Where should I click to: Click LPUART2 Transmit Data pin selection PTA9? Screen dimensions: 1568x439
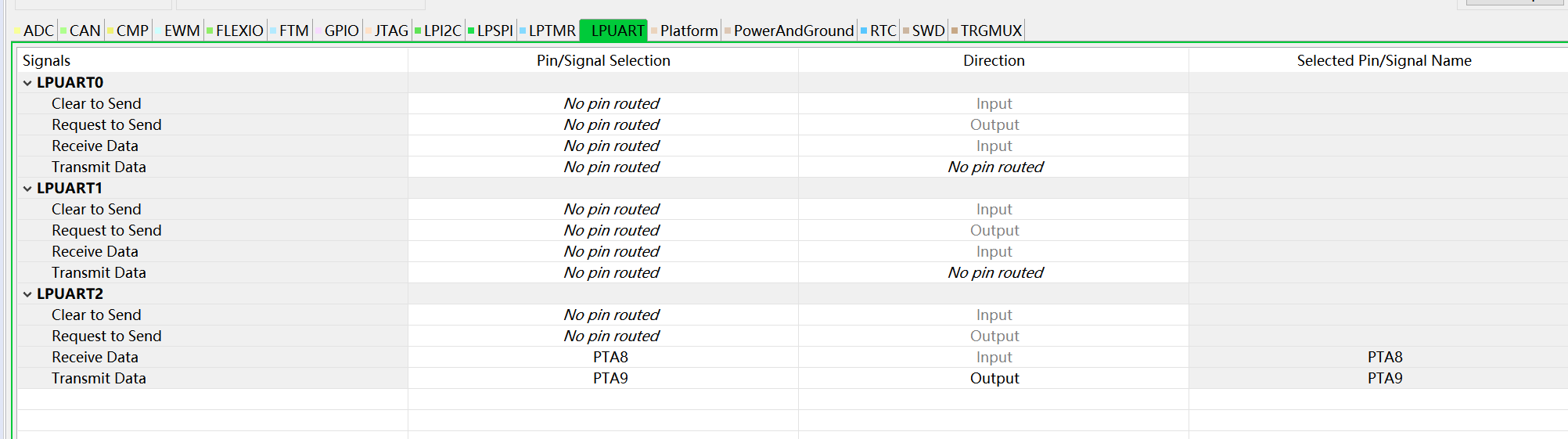610,378
